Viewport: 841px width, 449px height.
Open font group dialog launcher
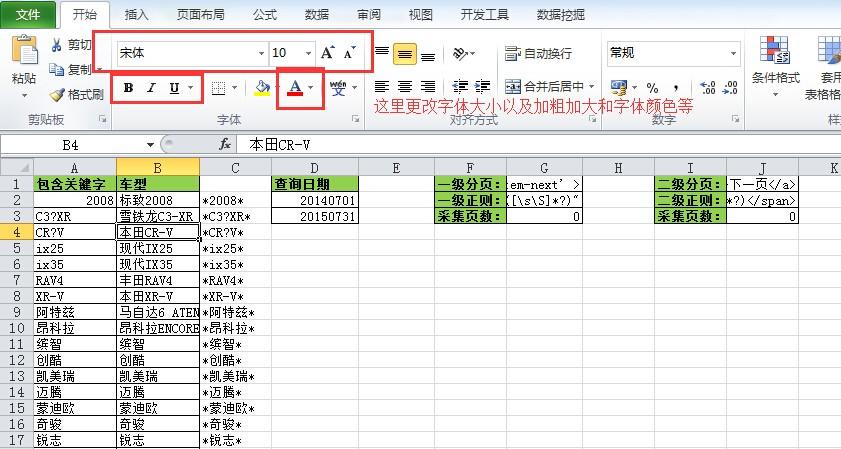coord(355,119)
